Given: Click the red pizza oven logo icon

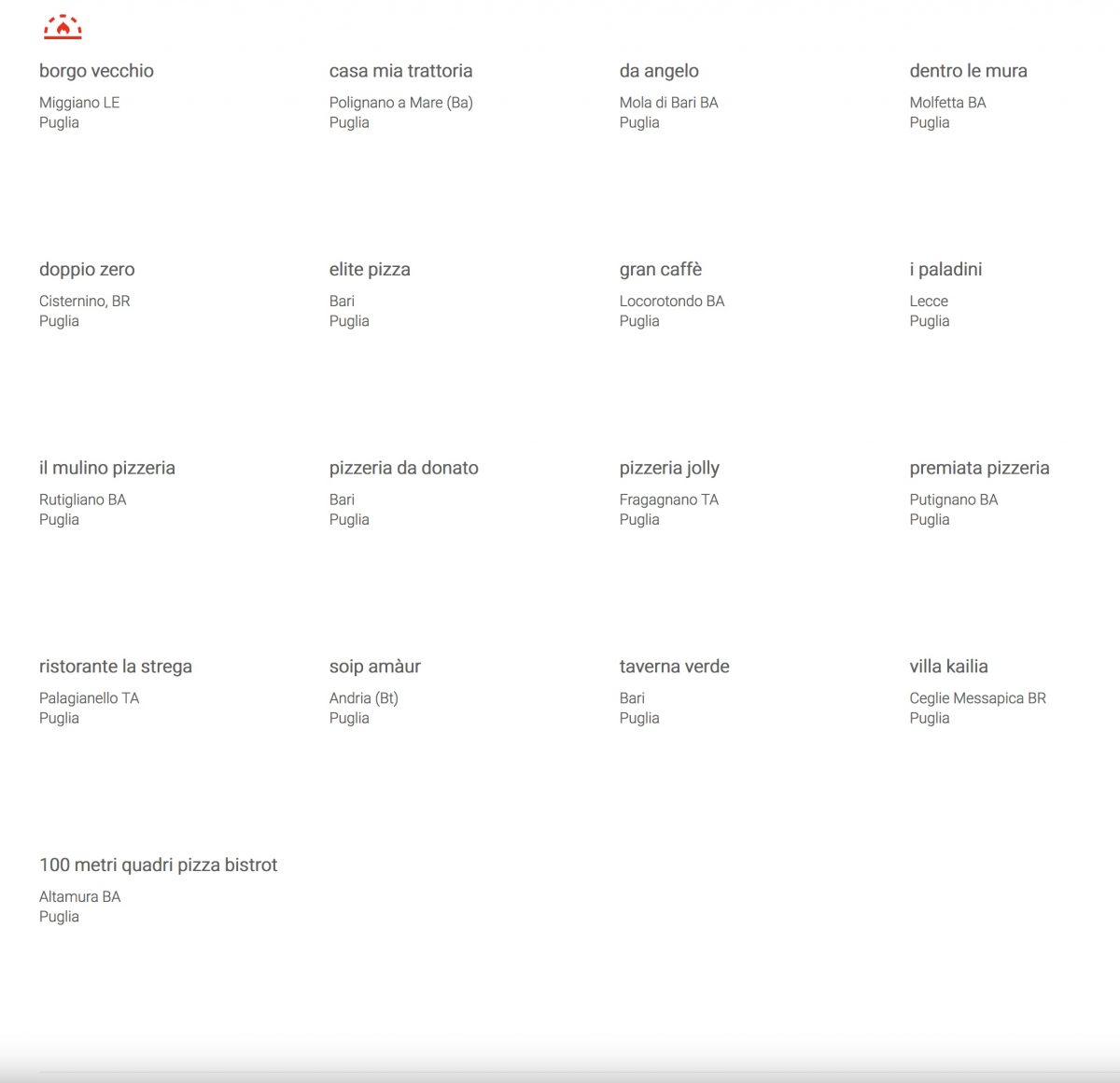Looking at the screenshot, I should (x=63, y=27).
